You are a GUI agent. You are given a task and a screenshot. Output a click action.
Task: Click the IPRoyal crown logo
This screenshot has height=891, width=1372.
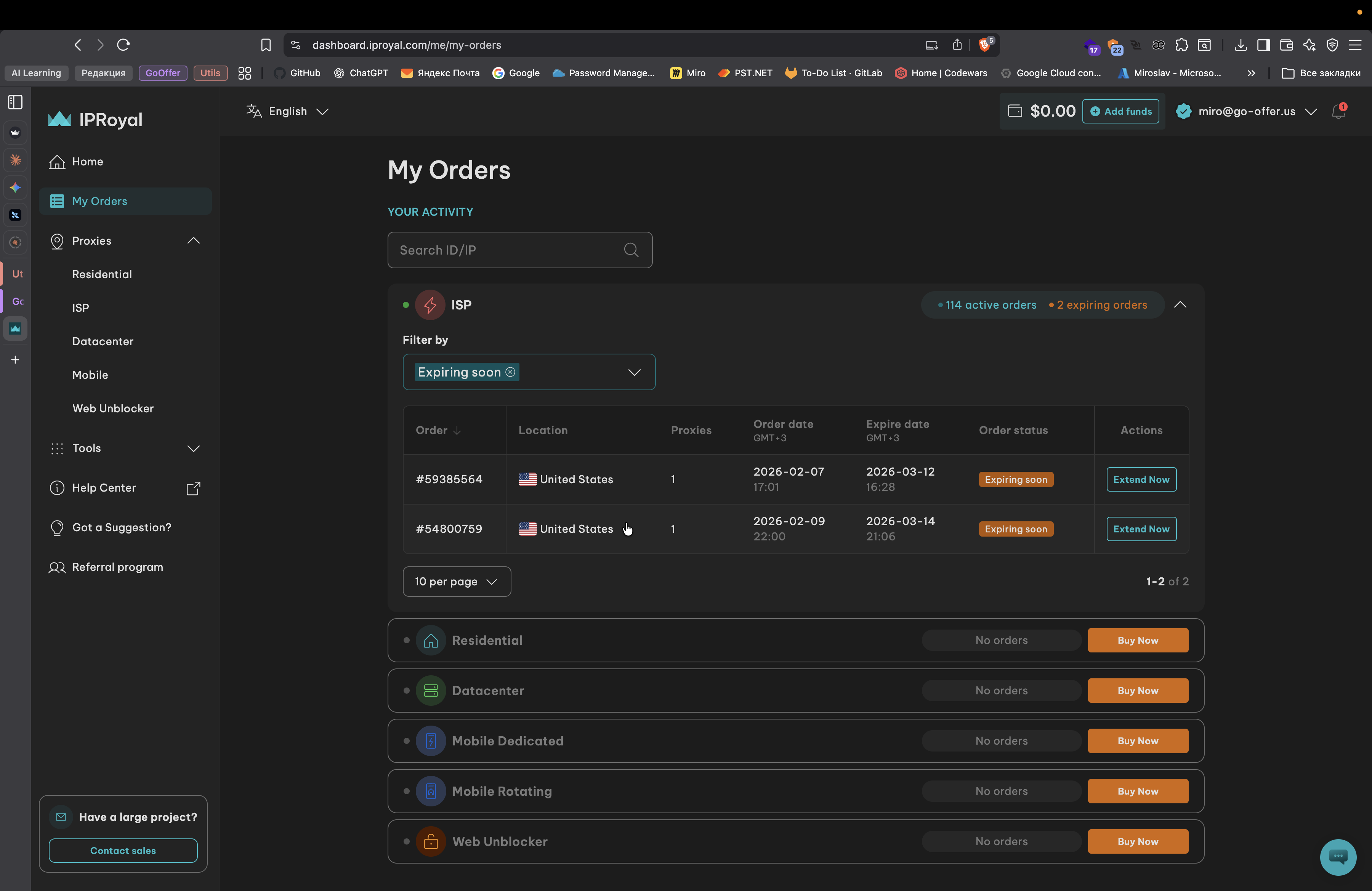(59, 119)
